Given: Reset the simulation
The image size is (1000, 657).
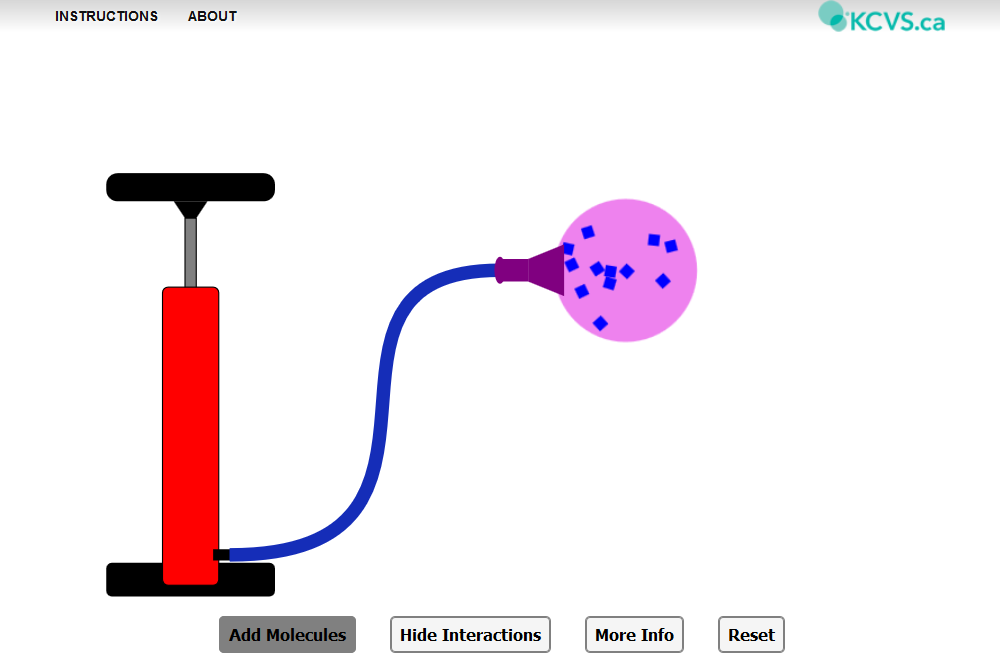Looking at the screenshot, I should (x=751, y=635).
